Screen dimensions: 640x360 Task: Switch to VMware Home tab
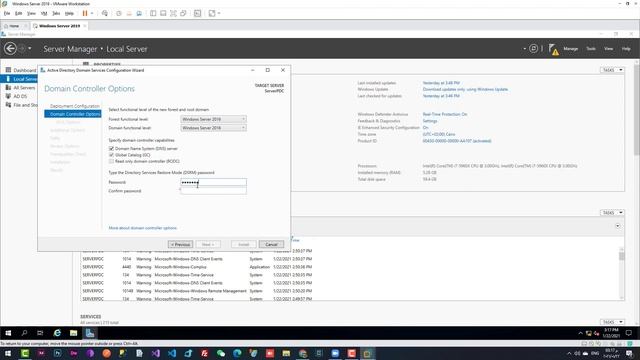[13, 26]
